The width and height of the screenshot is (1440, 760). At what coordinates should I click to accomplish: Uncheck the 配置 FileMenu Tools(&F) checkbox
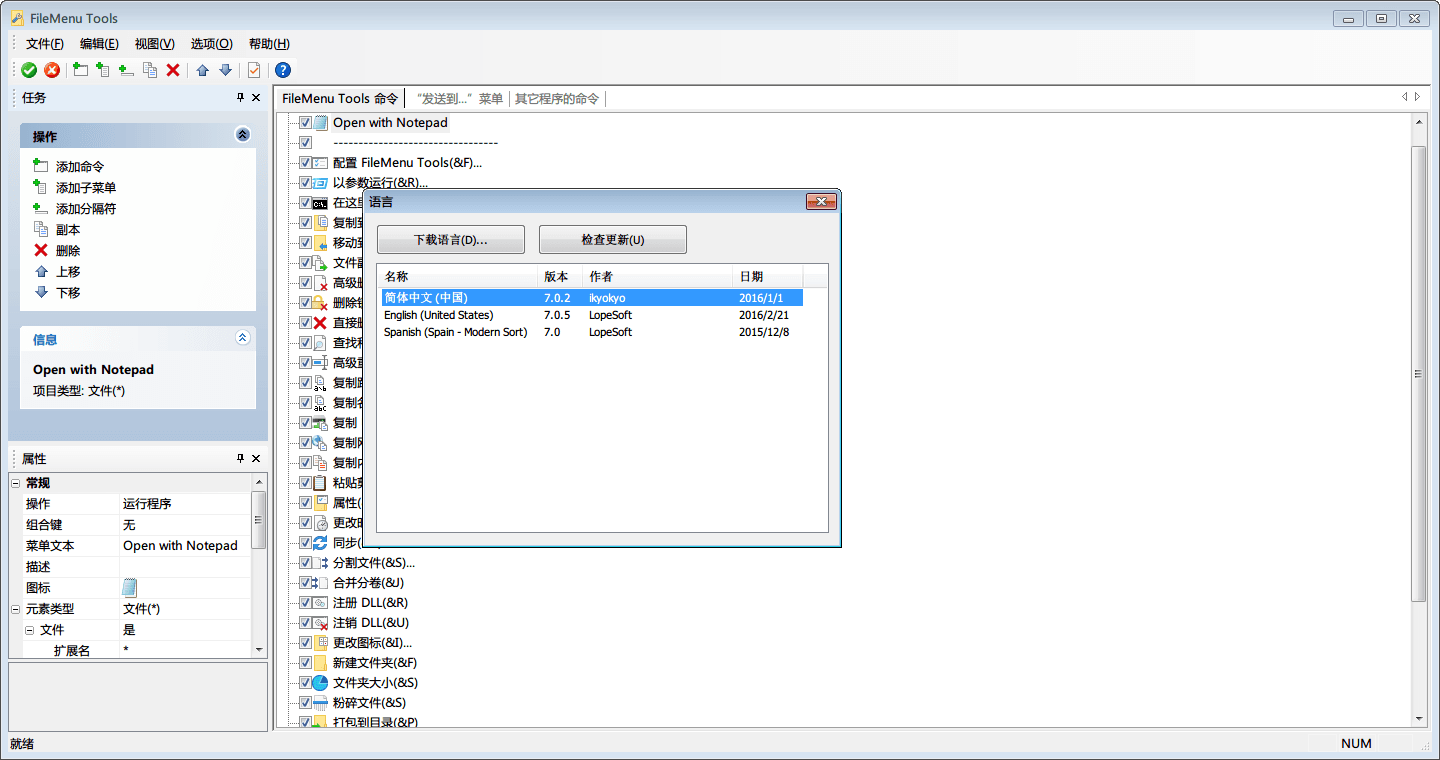click(x=306, y=163)
